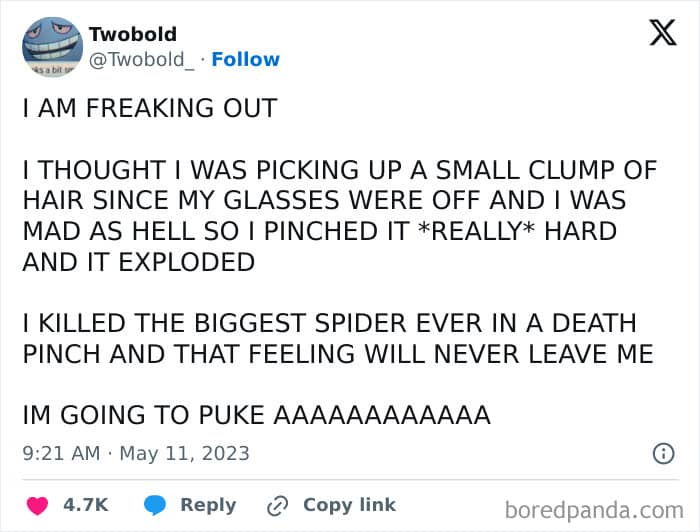The image size is (700, 532).
Task: Click the boredpanda.com watermark
Action: (x=594, y=510)
